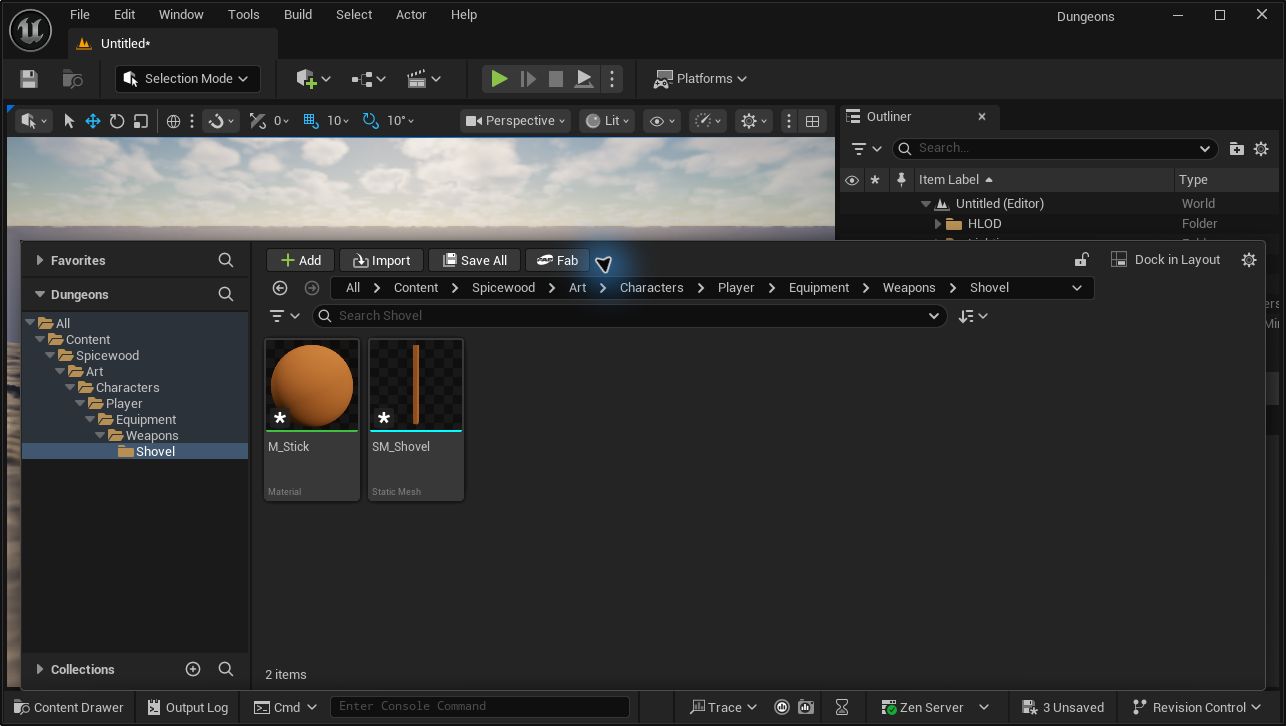Open the sort options in the Content Browser
Screen dimensions: 1286x726
[x=973, y=316]
